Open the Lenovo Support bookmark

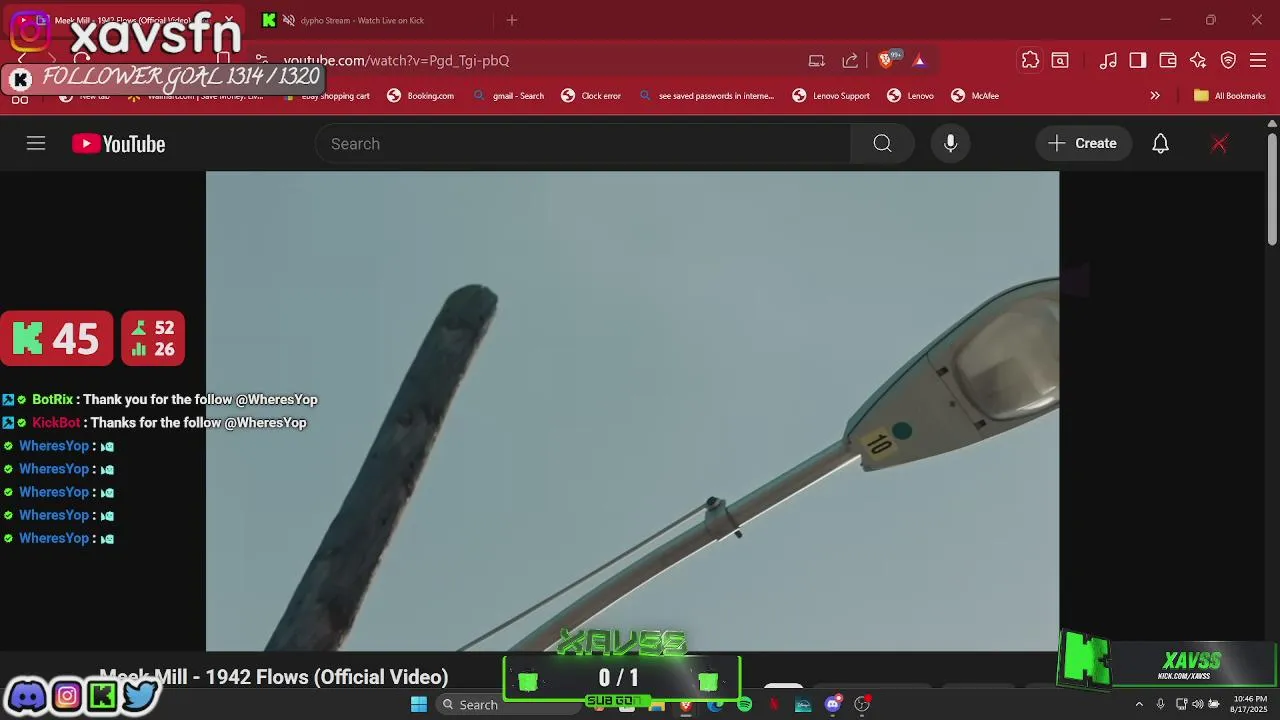pyautogui.click(x=831, y=96)
